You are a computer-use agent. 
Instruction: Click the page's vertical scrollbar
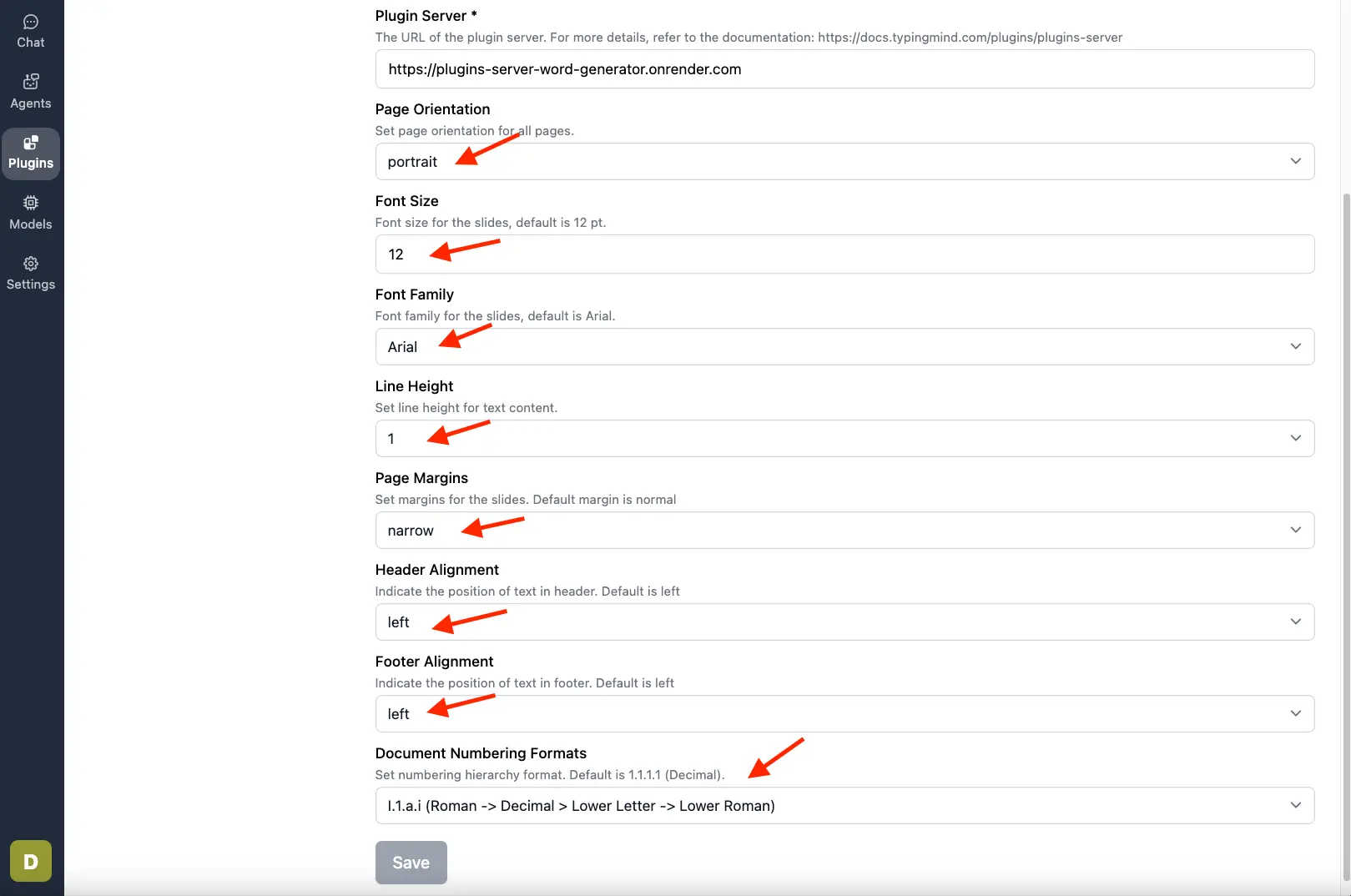click(1345, 534)
